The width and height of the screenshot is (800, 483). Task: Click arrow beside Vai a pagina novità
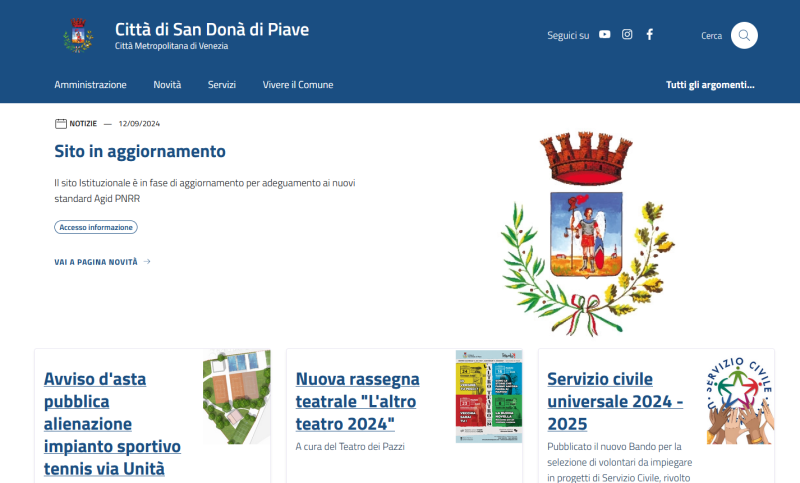pos(147,262)
